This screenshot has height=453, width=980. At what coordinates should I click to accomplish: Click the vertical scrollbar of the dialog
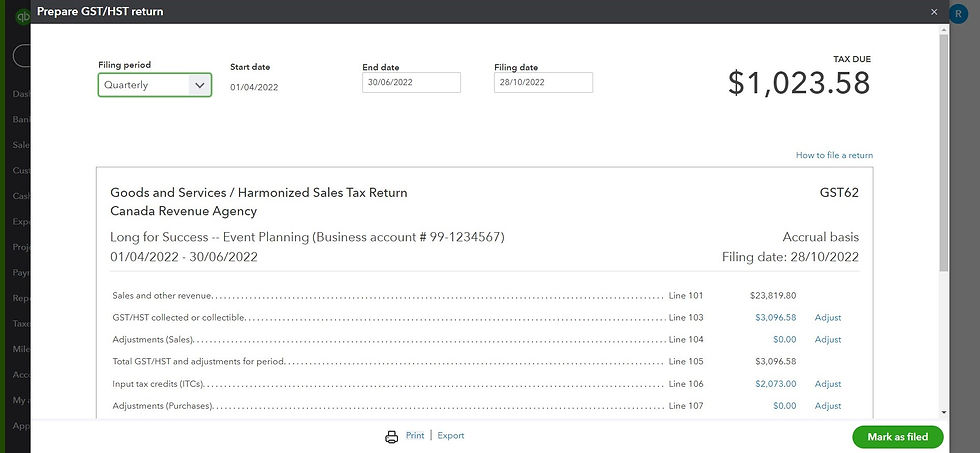(x=943, y=153)
